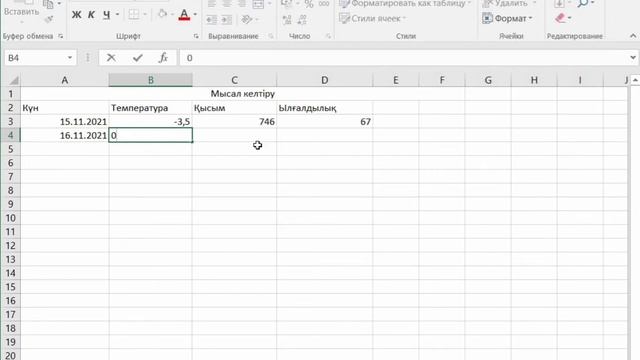Select column A header
Viewport: 640px width, 360px height.
tap(64, 80)
